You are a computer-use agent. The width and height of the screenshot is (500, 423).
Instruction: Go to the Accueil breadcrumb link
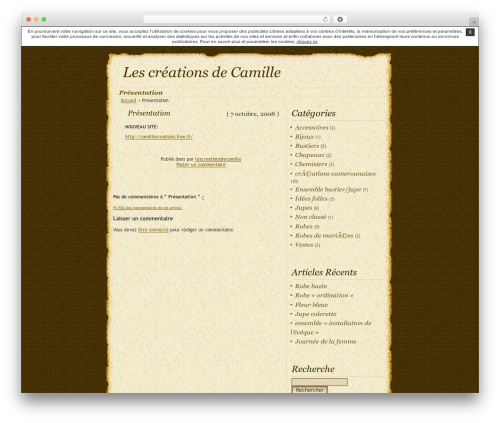click(128, 100)
